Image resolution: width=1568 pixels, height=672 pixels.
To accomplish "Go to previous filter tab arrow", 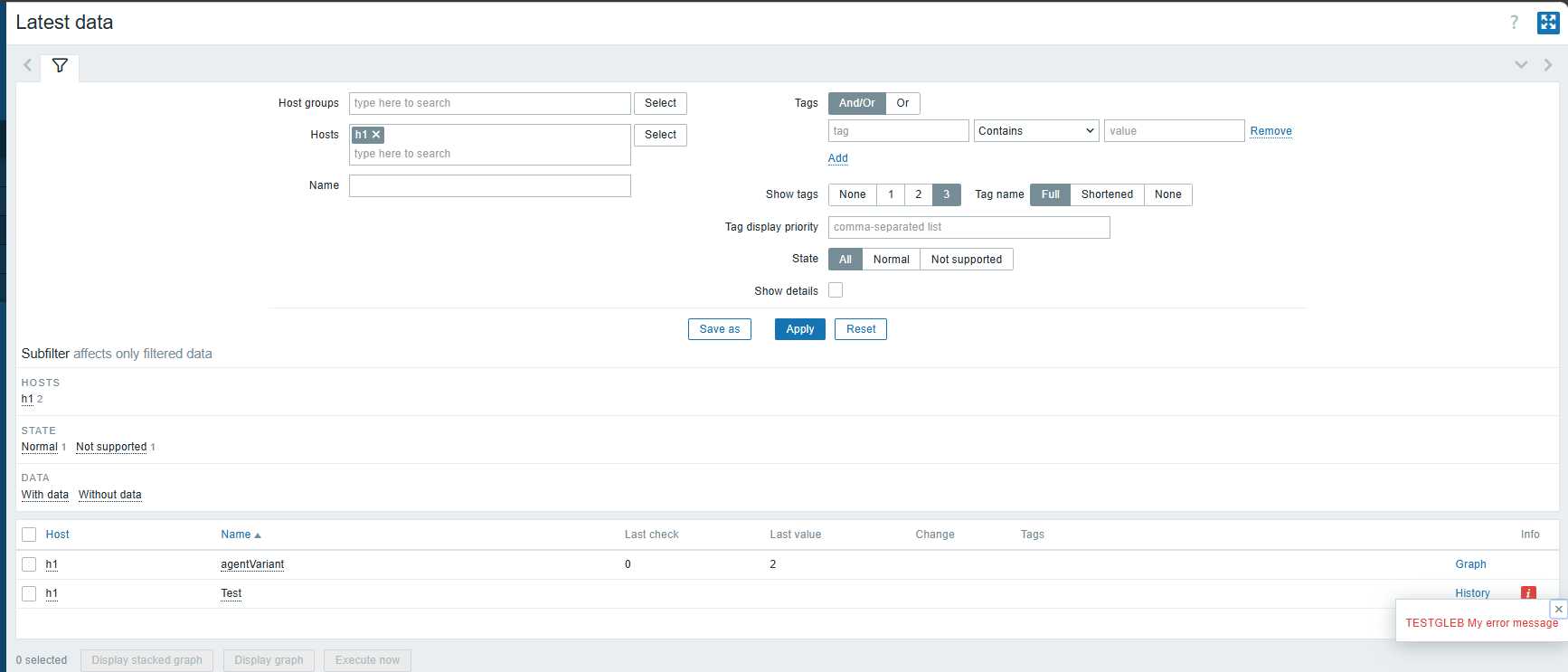I will [28, 65].
